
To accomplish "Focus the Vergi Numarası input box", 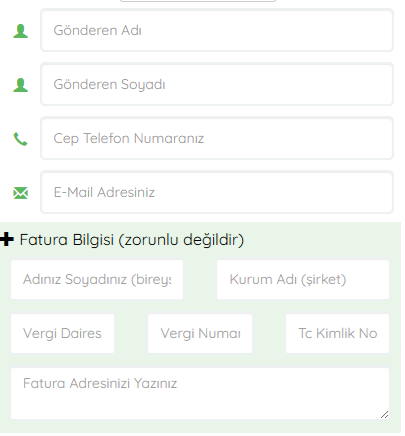I will [200, 333].
